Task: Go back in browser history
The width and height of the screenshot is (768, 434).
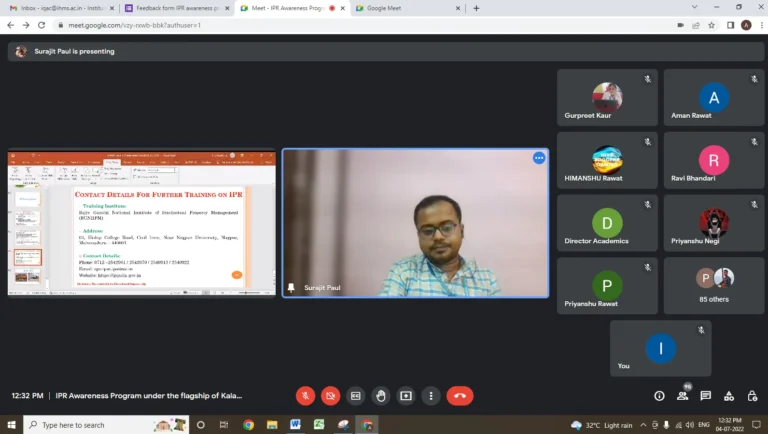Action: [10, 25]
